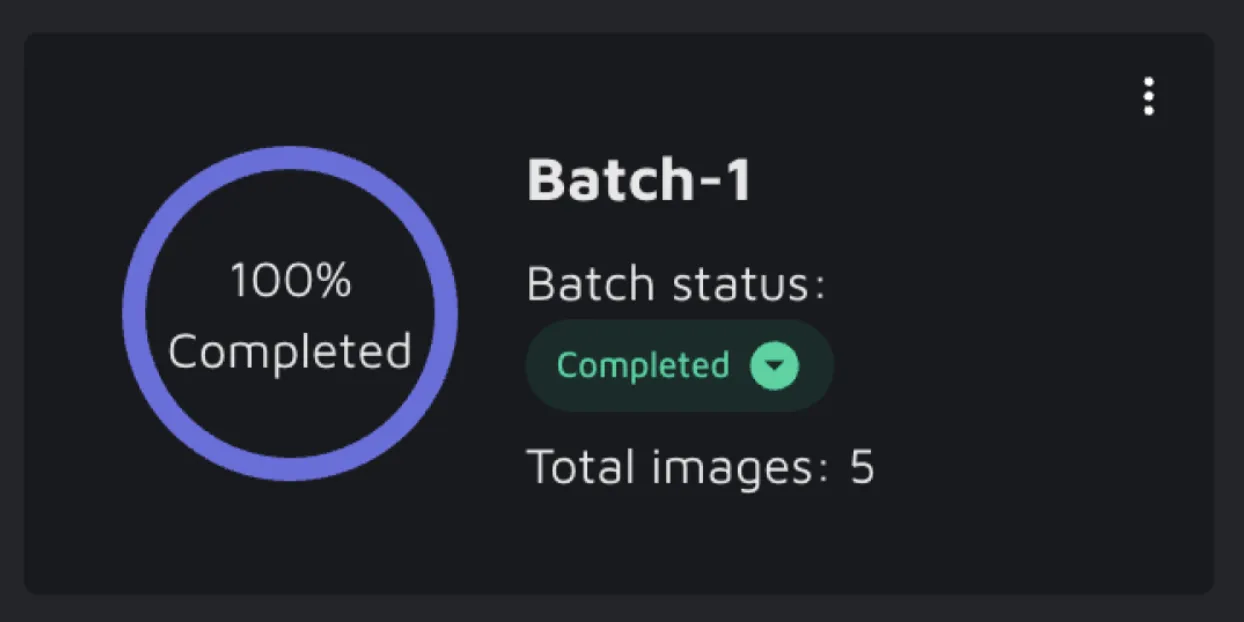The width and height of the screenshot is (1244, 622).
Task: Open the three-dot options menu
Action: pos(1149,96)
